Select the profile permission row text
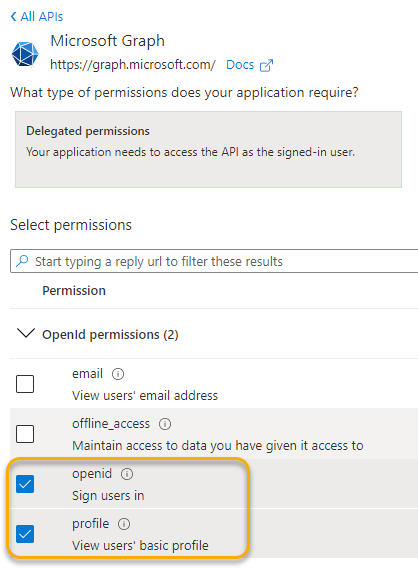Image resolution: width=418 pixels, height=569 pixels. coord(140,534)
